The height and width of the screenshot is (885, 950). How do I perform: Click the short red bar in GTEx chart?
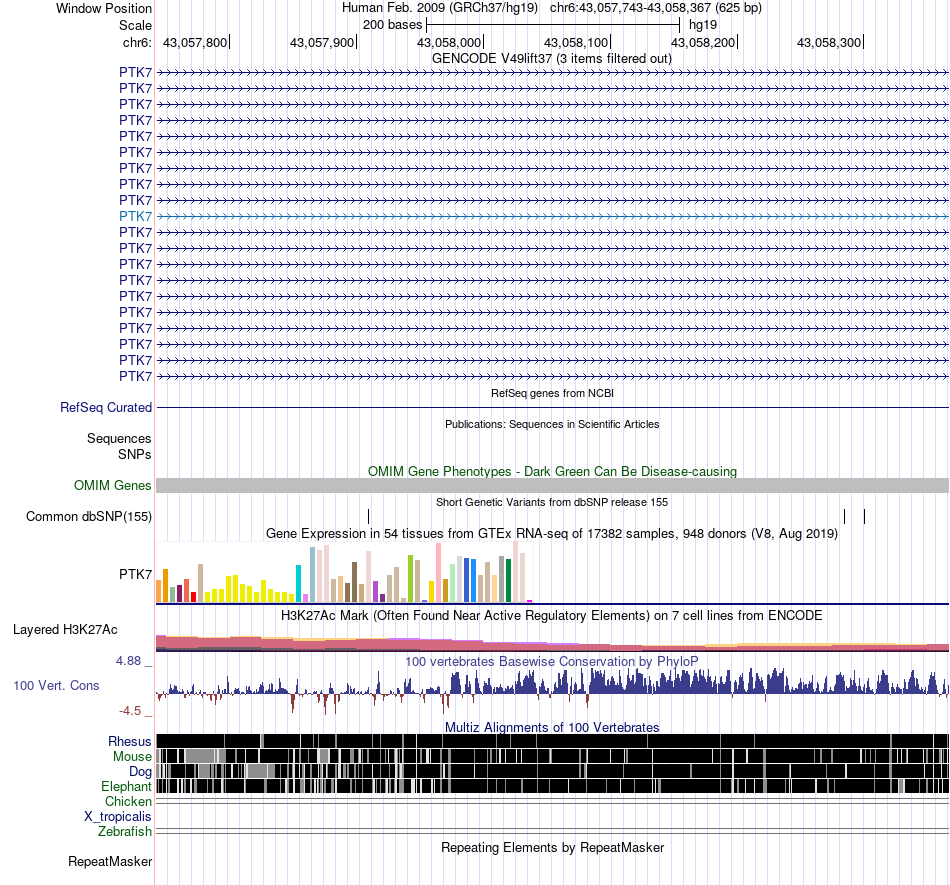pyautogui.click(x=193, y=597)
